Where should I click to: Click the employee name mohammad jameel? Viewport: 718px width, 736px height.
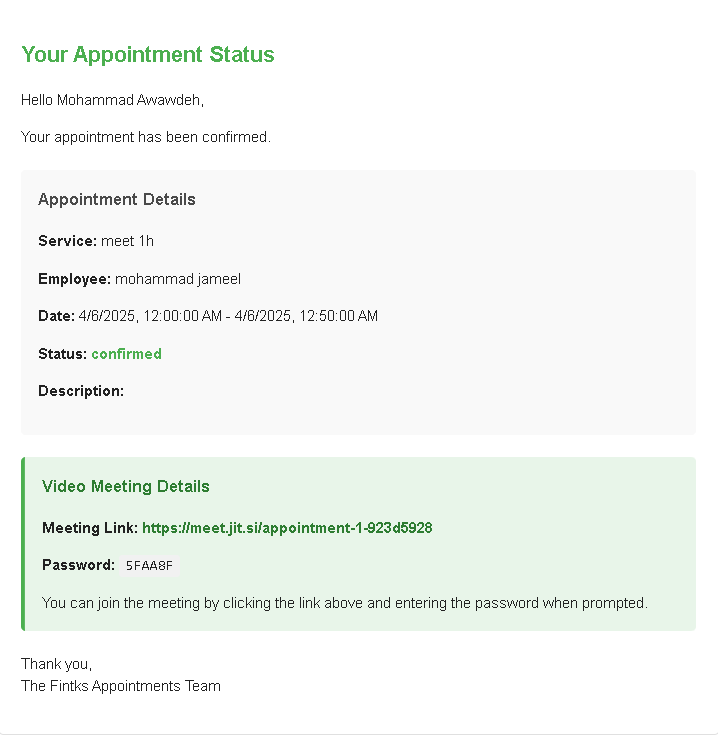point(178,279)
